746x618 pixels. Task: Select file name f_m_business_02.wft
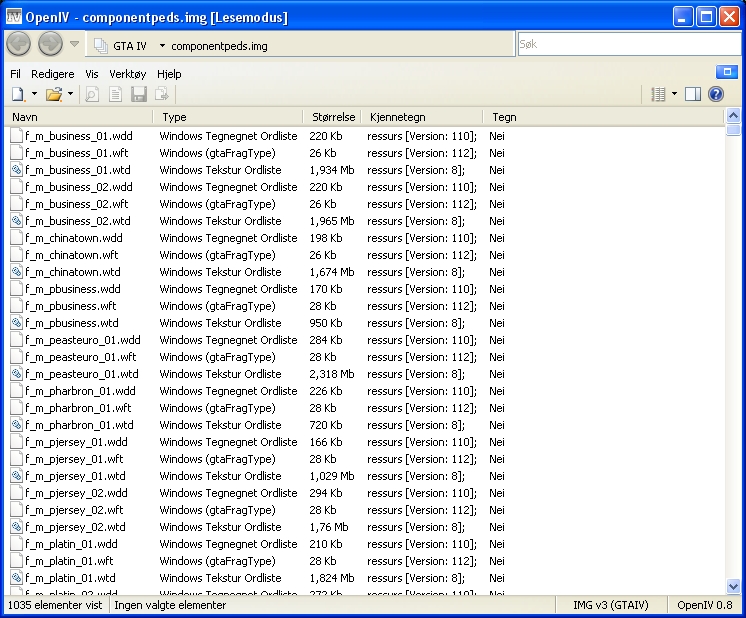[x=77, y=204]
